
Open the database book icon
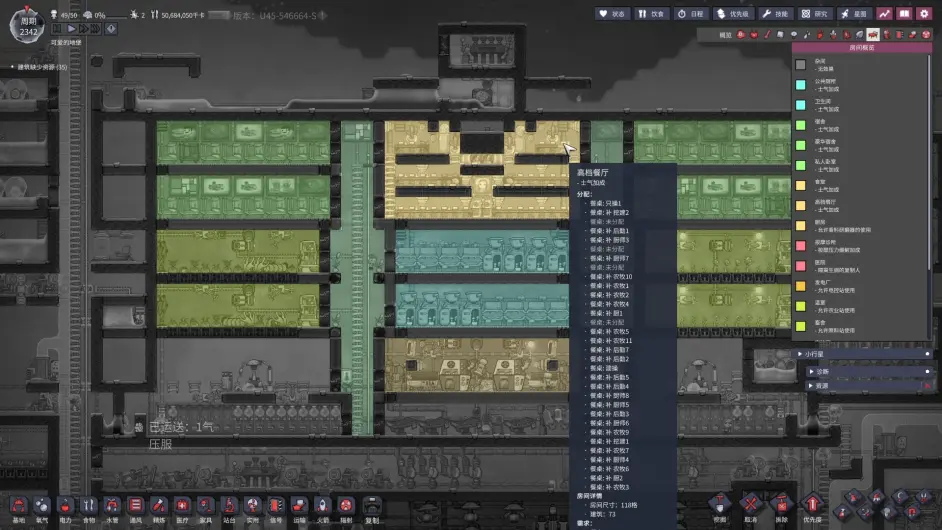click(904, 14)
